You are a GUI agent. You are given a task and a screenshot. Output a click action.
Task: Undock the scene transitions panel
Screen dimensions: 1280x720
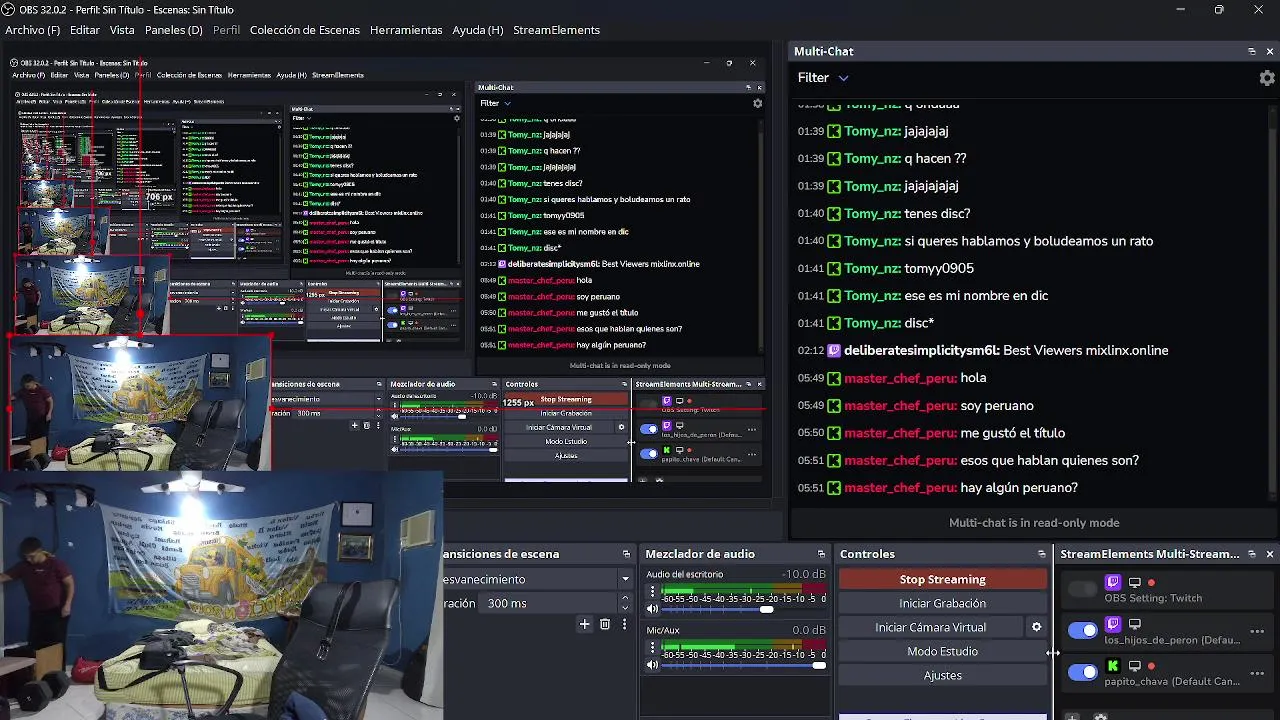tap(626, 554)
